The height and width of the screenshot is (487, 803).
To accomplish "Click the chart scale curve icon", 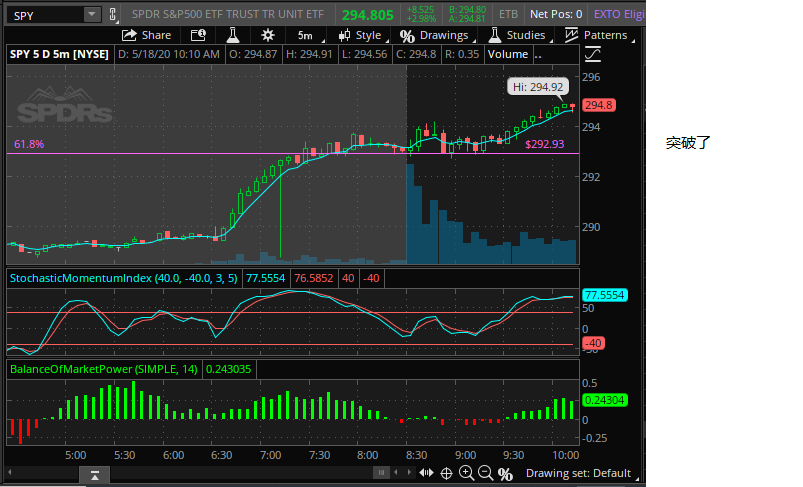I will click(x=593, y=54).
